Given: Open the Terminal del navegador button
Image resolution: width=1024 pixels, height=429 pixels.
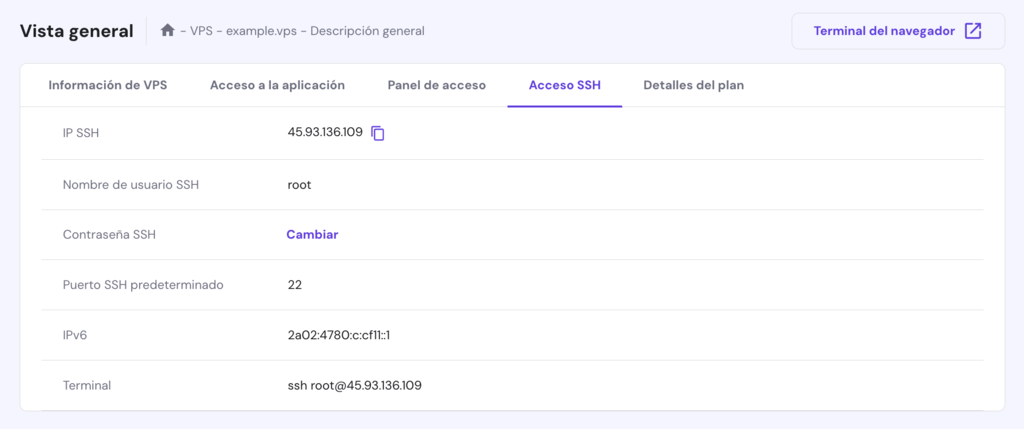Looking at the screenshot, I should (x=886, y=31).
